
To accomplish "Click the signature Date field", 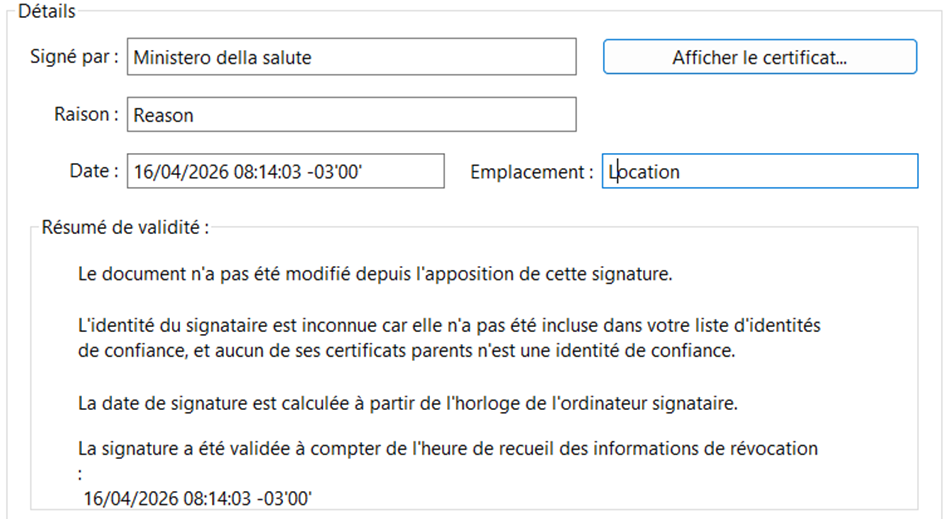I will [285, 171].
